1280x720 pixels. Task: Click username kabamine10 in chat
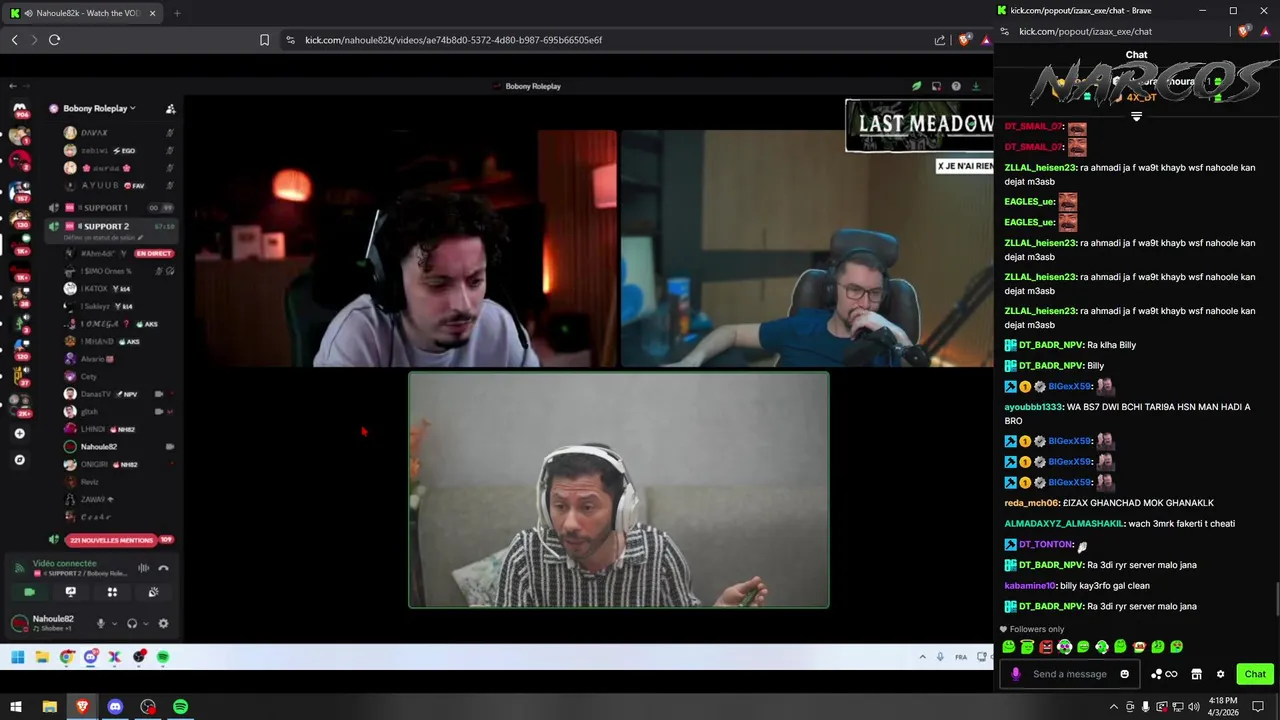(x=1030, y=586)
